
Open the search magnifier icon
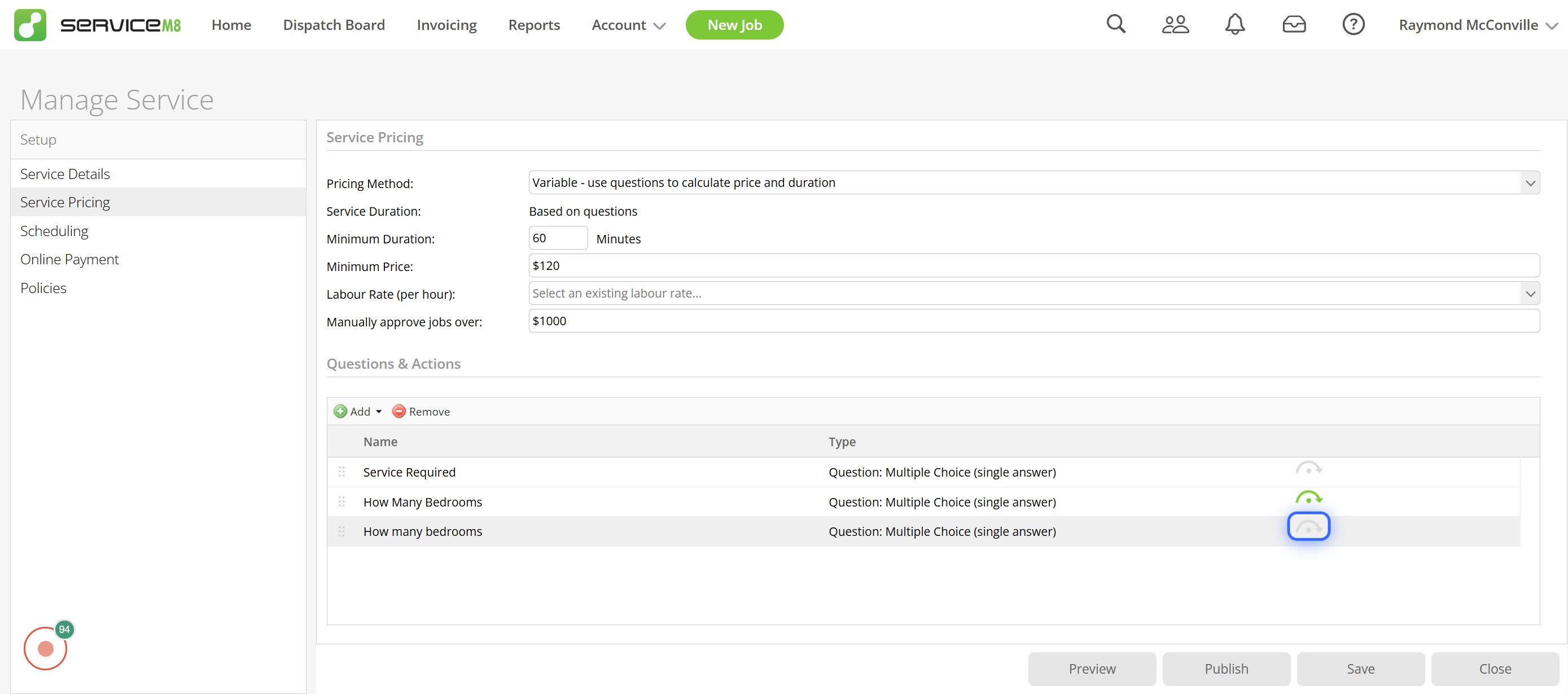click(1116, 24)
